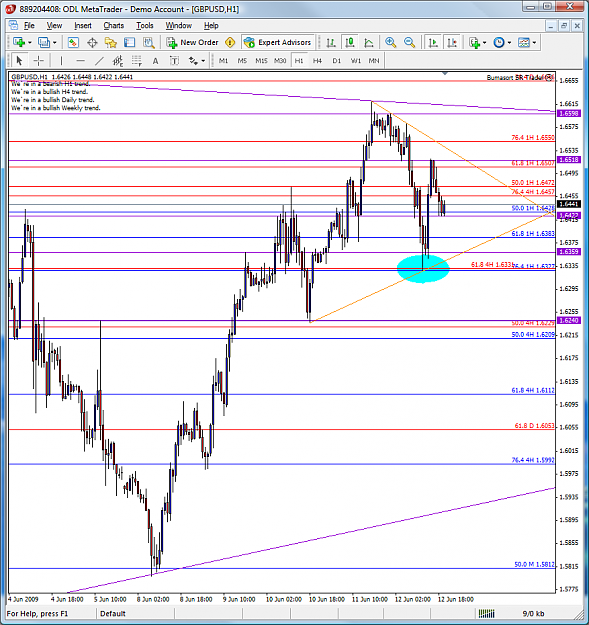
Task: Select the Equidistant Channel tool
Action: pos(118,61)
